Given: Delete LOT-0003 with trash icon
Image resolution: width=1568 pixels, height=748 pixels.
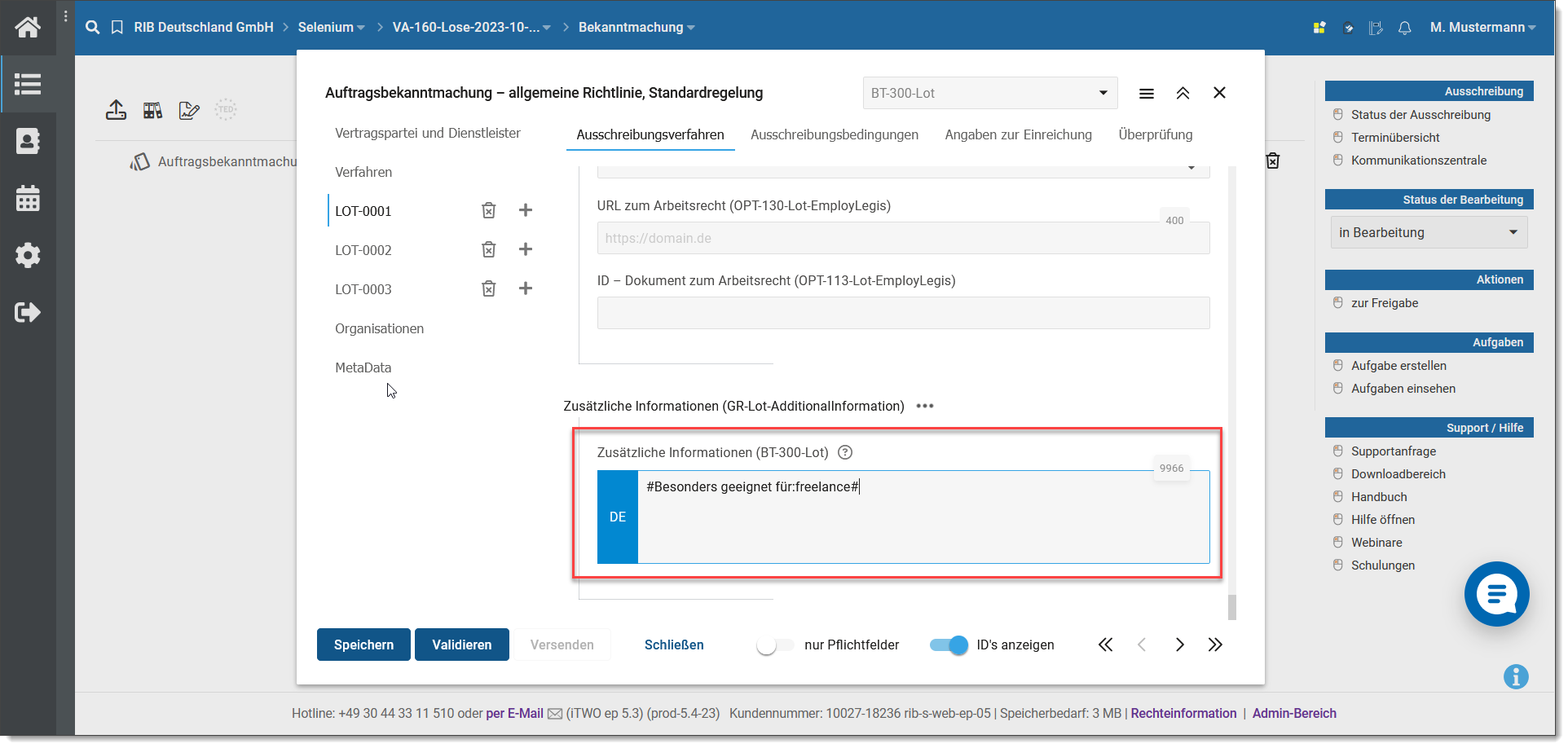Looking at the screenshot, I should click(489, 288).
